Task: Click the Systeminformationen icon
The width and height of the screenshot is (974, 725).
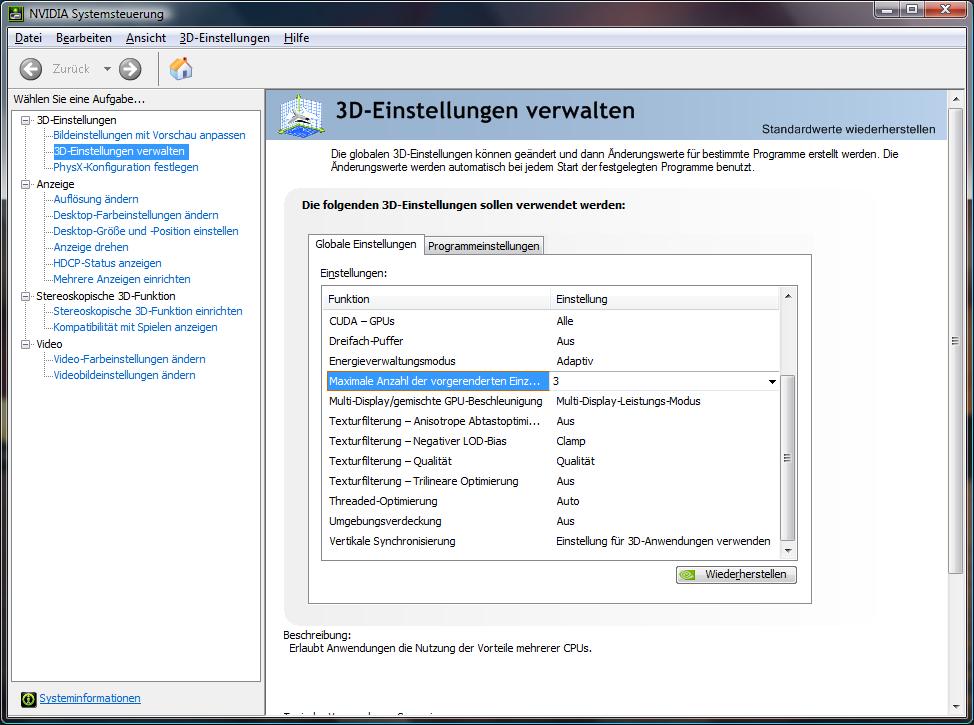Action: click(x=28, y=699)
